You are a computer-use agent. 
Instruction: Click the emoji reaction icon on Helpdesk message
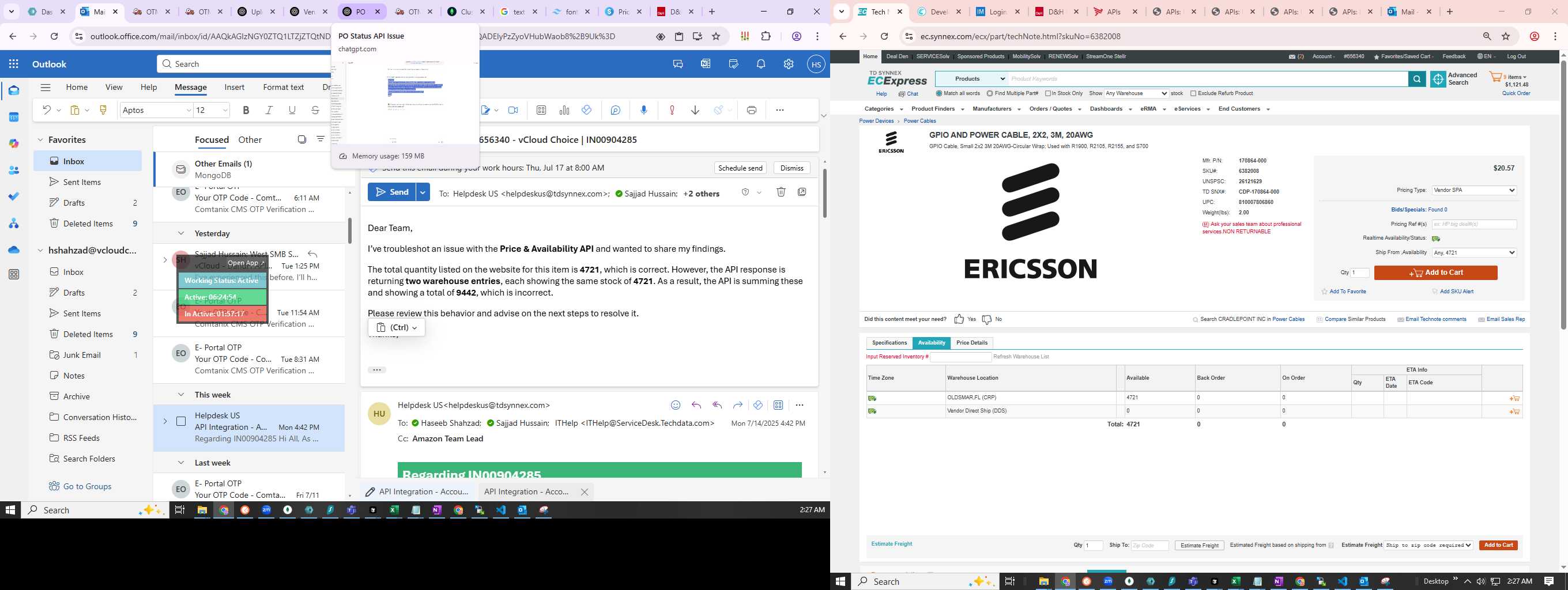(676, 405)
